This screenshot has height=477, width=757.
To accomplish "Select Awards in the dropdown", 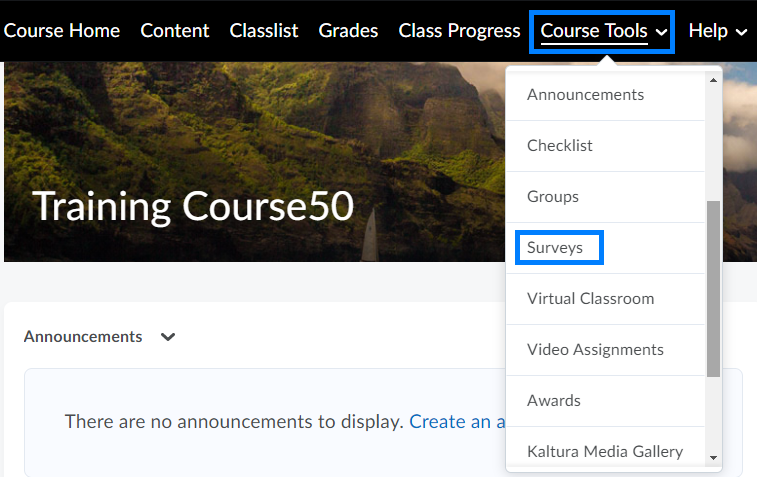I will point(554,400).
